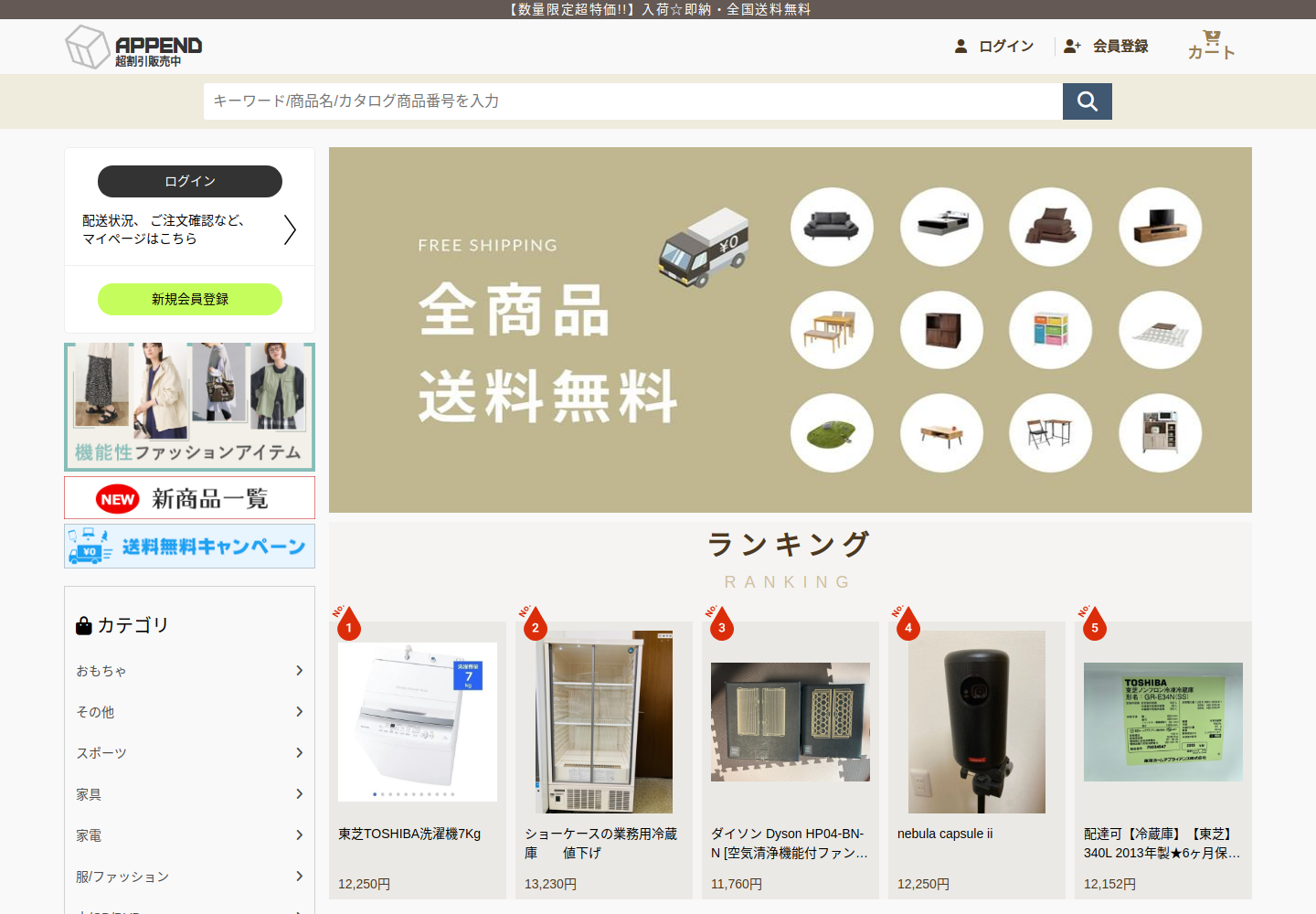Open the 新商品一覧 NEW banner

pyautogui.click(x=190, y=498)
